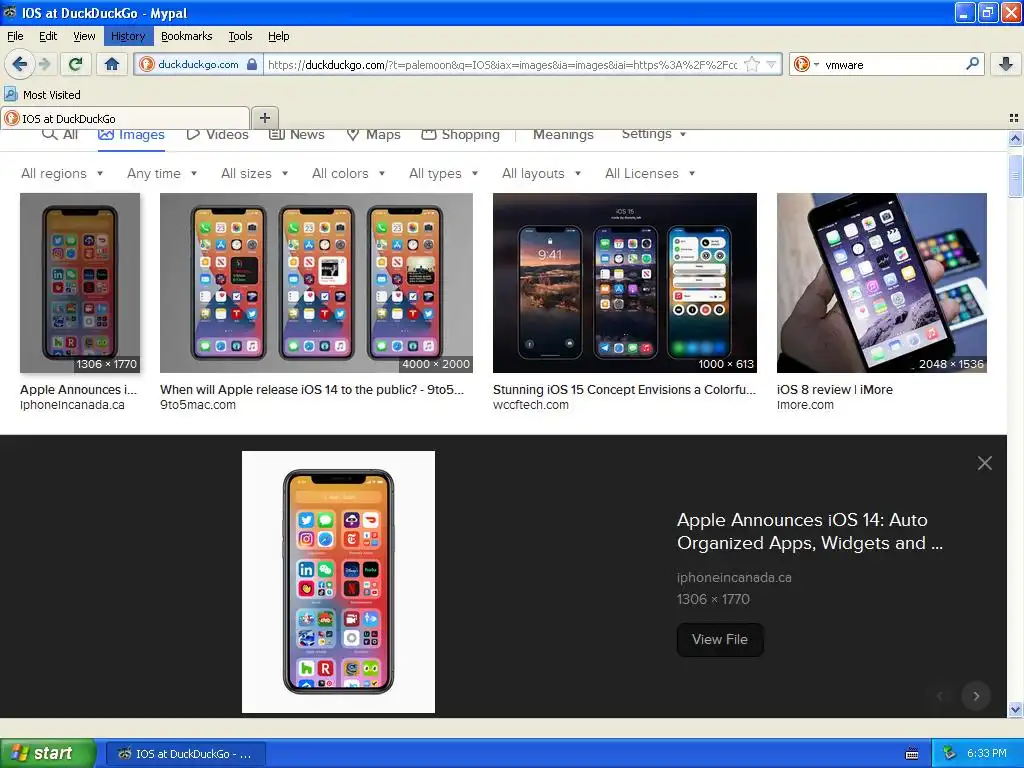Click the imore.com source link

point(805,405)
